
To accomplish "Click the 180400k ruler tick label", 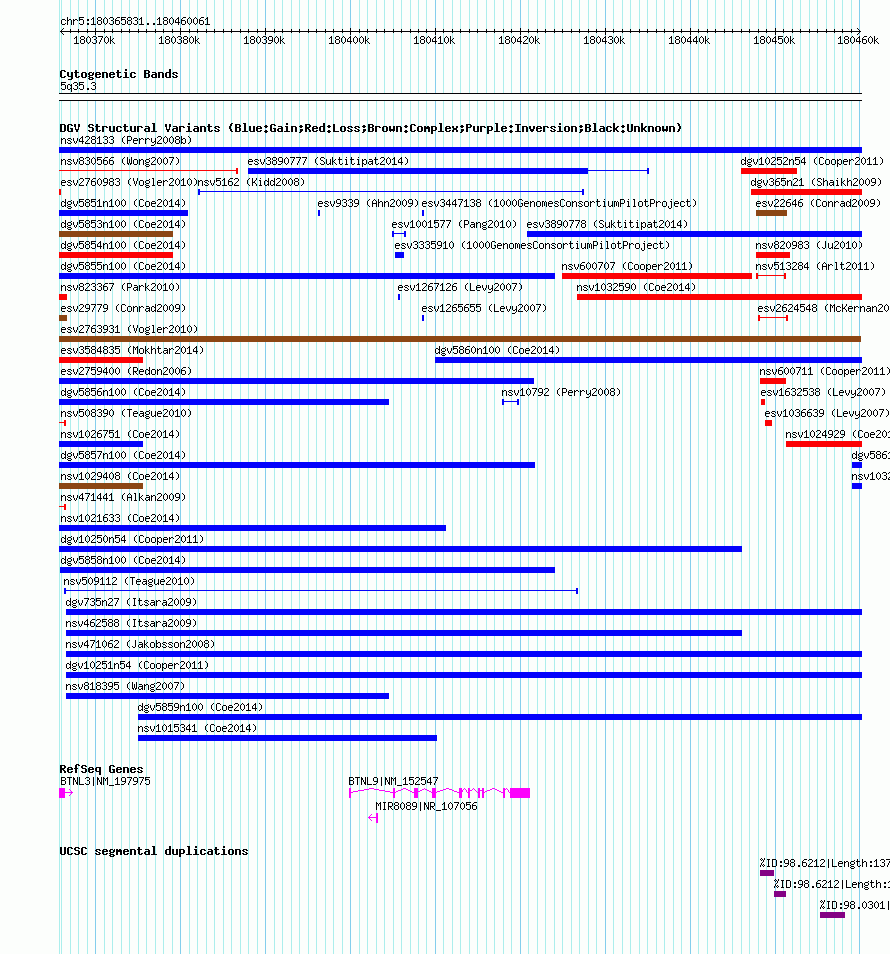I will point(349,40).
